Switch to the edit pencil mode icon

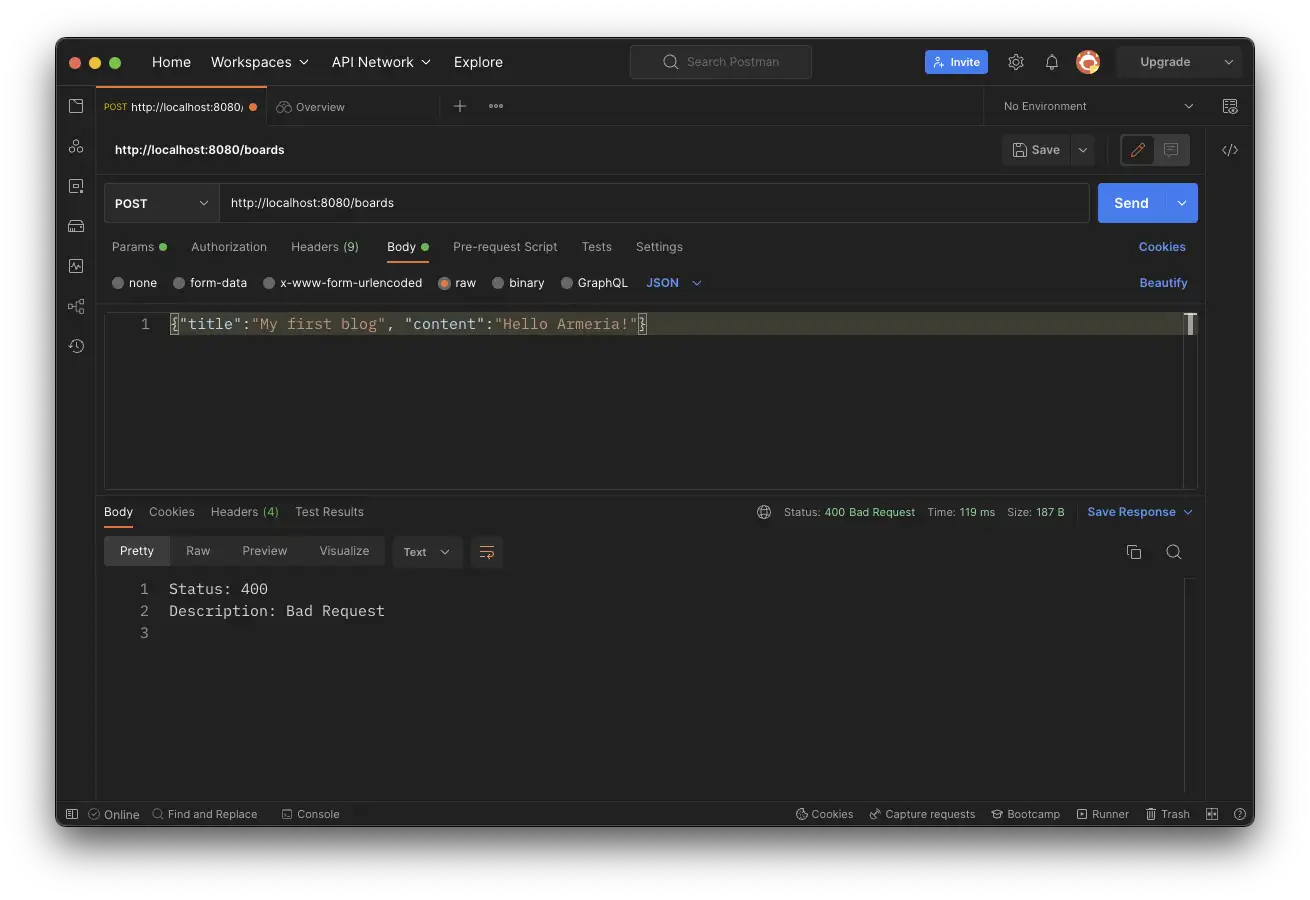click(1137, 150)
